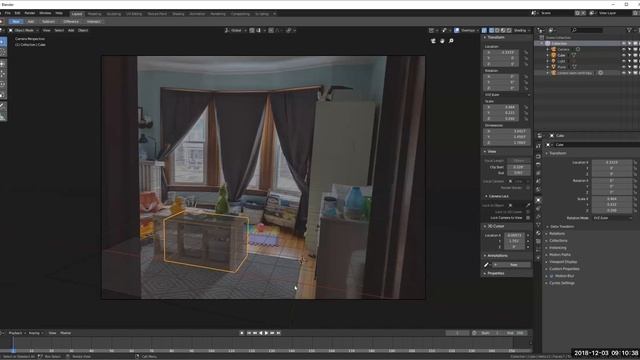Toggle the Render Border checkbox
The height and width of the screenshot is (360, 640).
528,188
